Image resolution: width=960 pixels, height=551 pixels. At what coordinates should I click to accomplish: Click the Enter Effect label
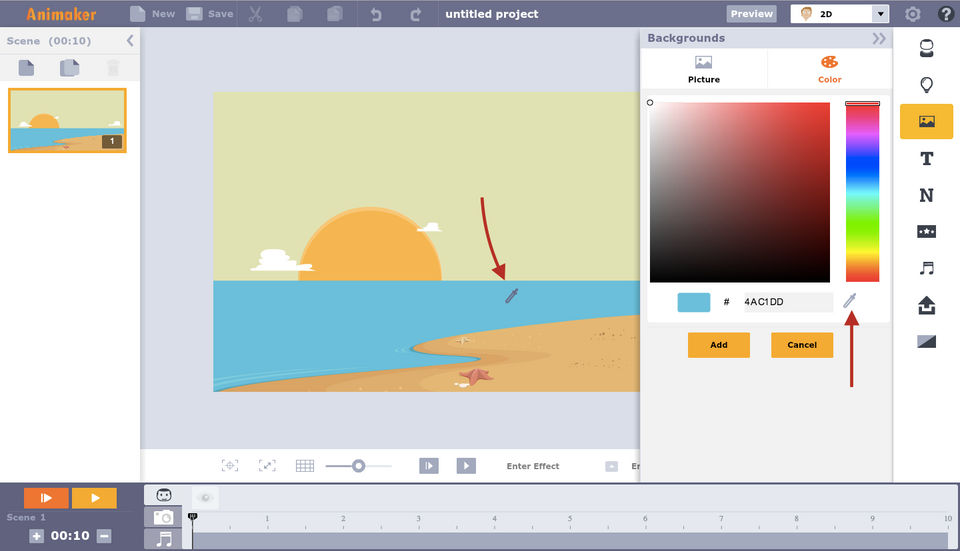(533, 466)
